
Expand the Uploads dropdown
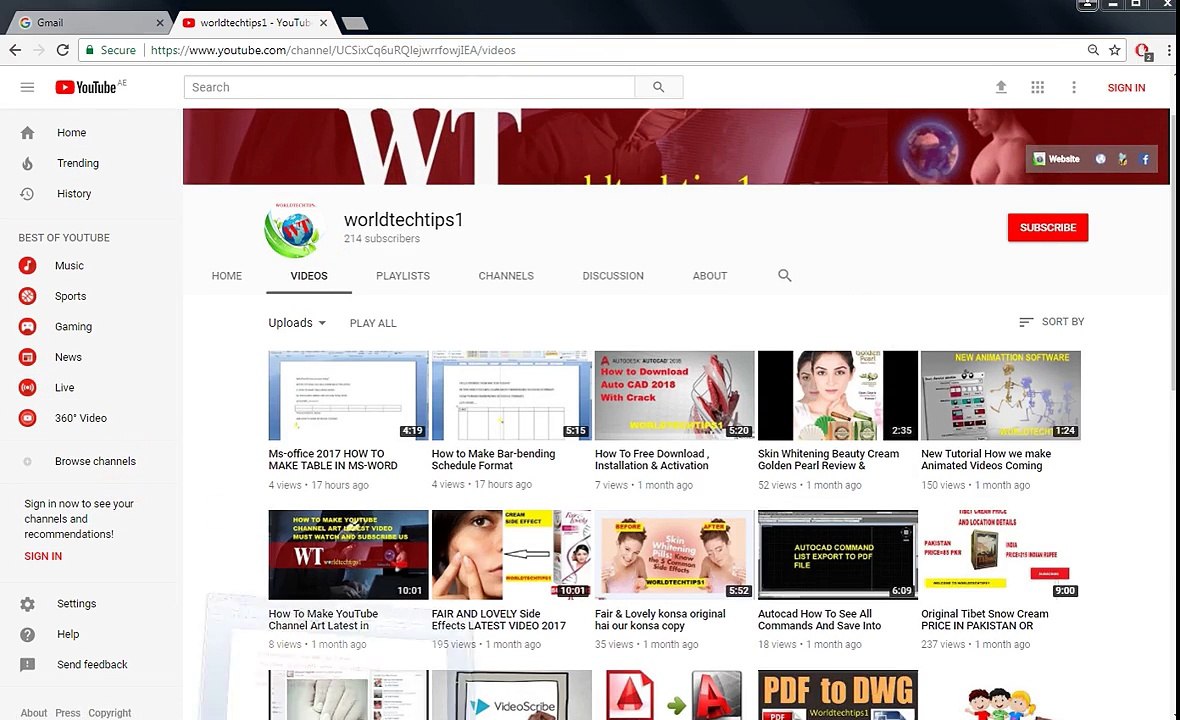click(297, 323)
